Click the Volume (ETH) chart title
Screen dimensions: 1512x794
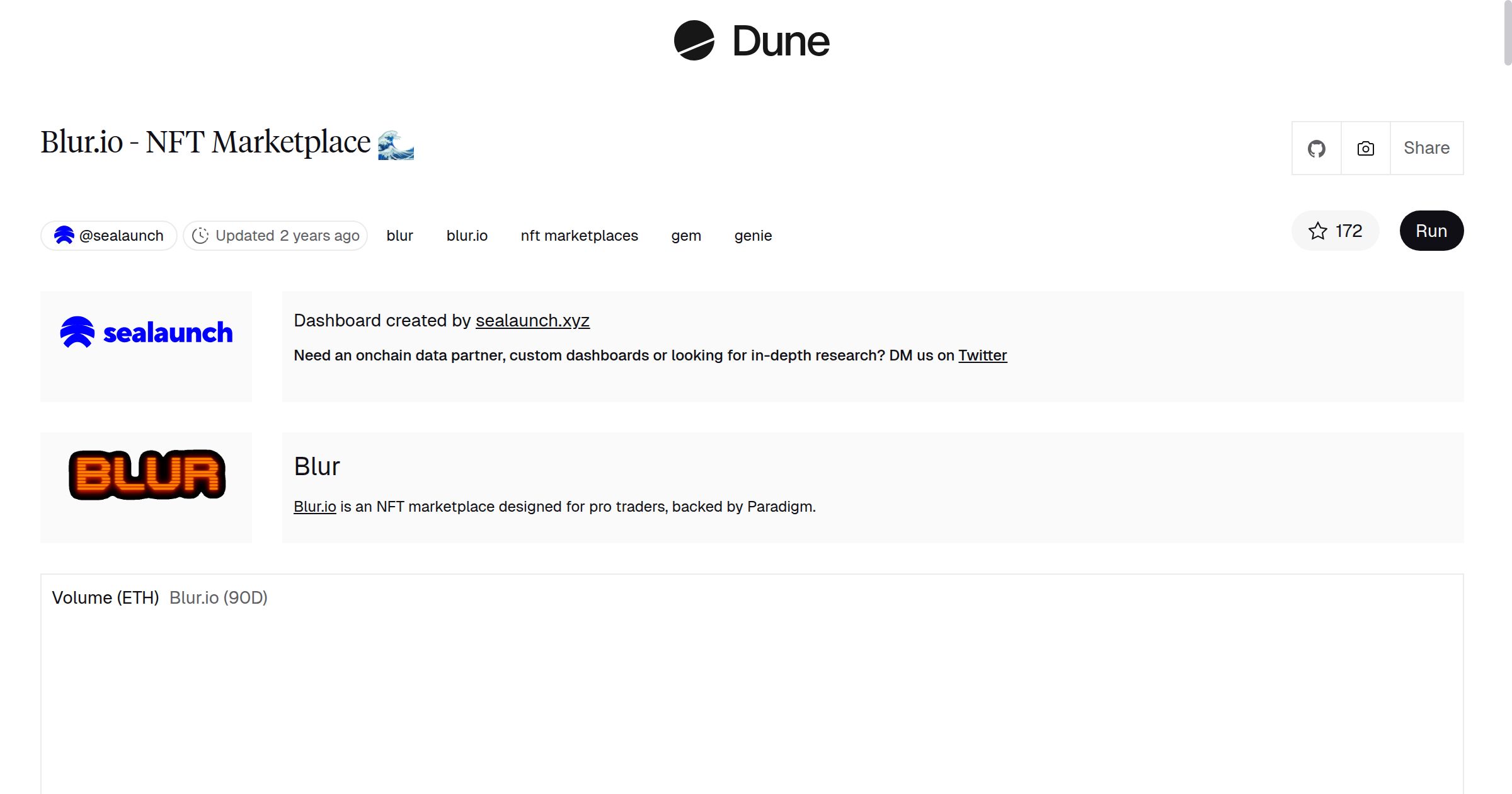[106, 597]
